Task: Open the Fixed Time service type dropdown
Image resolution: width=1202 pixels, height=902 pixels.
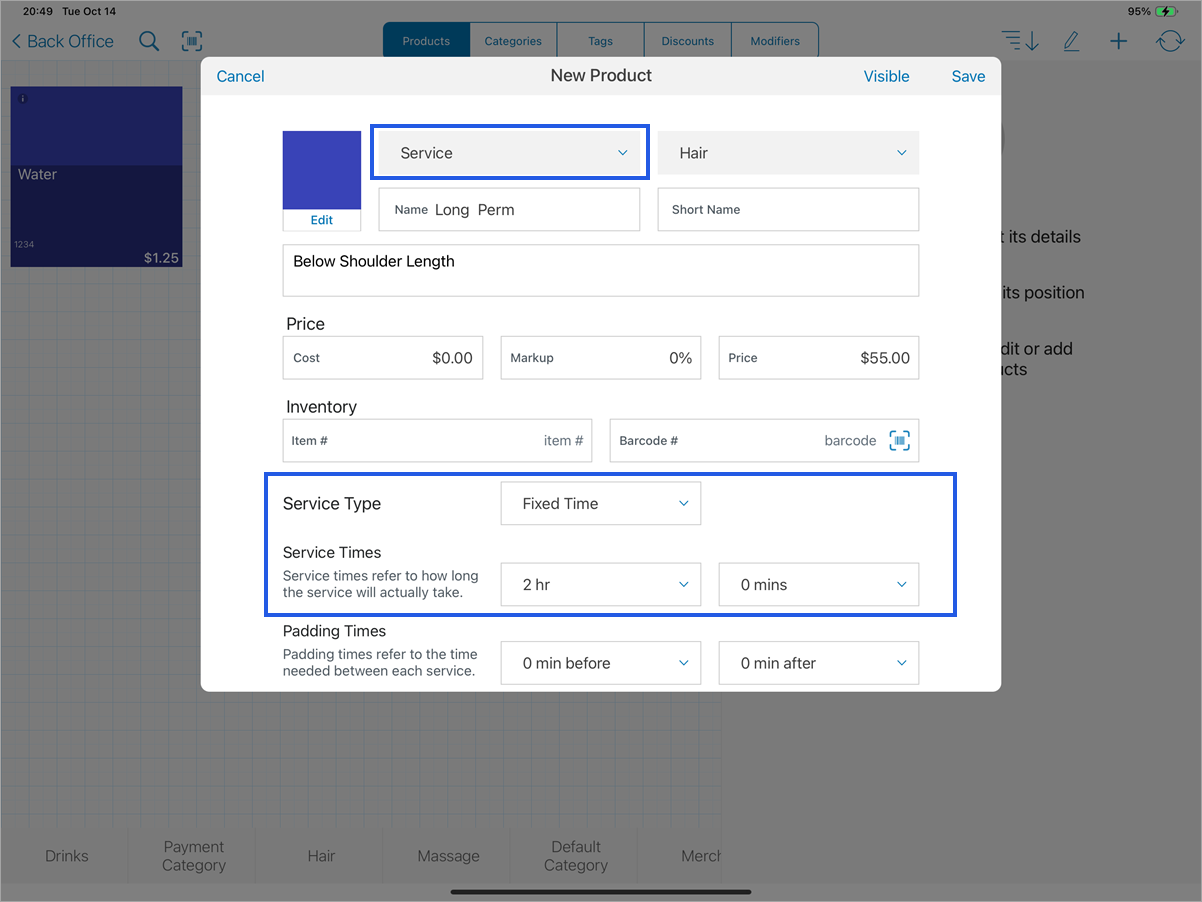Action: (600, 503)
